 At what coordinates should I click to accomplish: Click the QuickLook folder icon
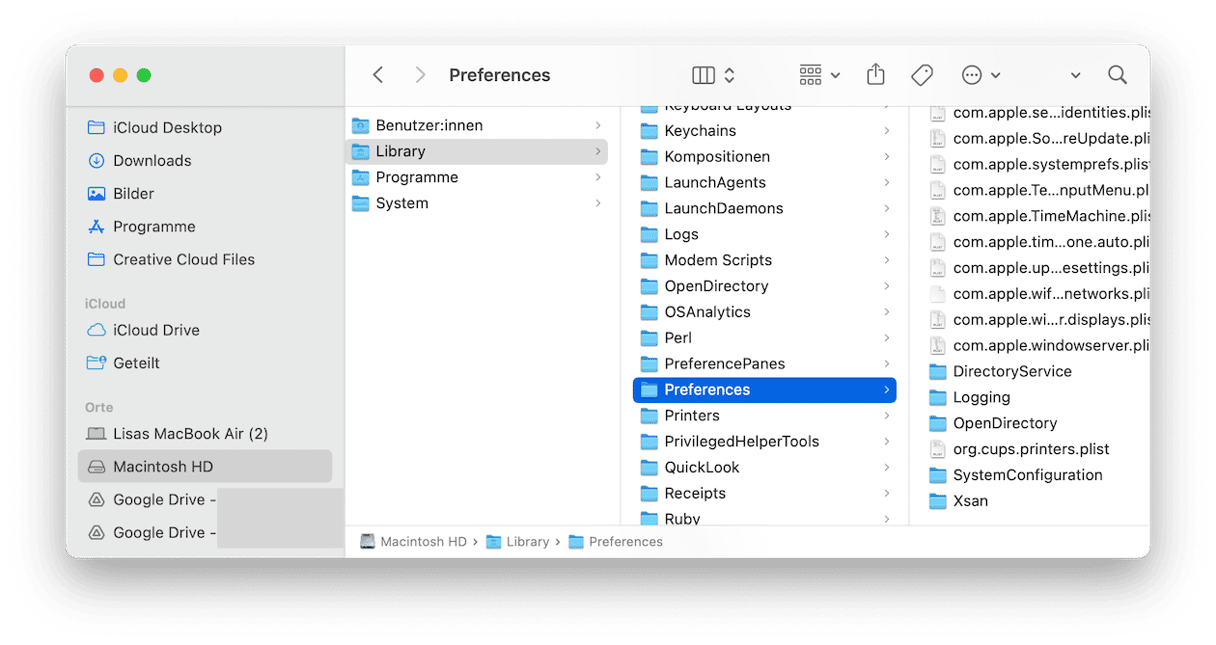tap(648, 468)
